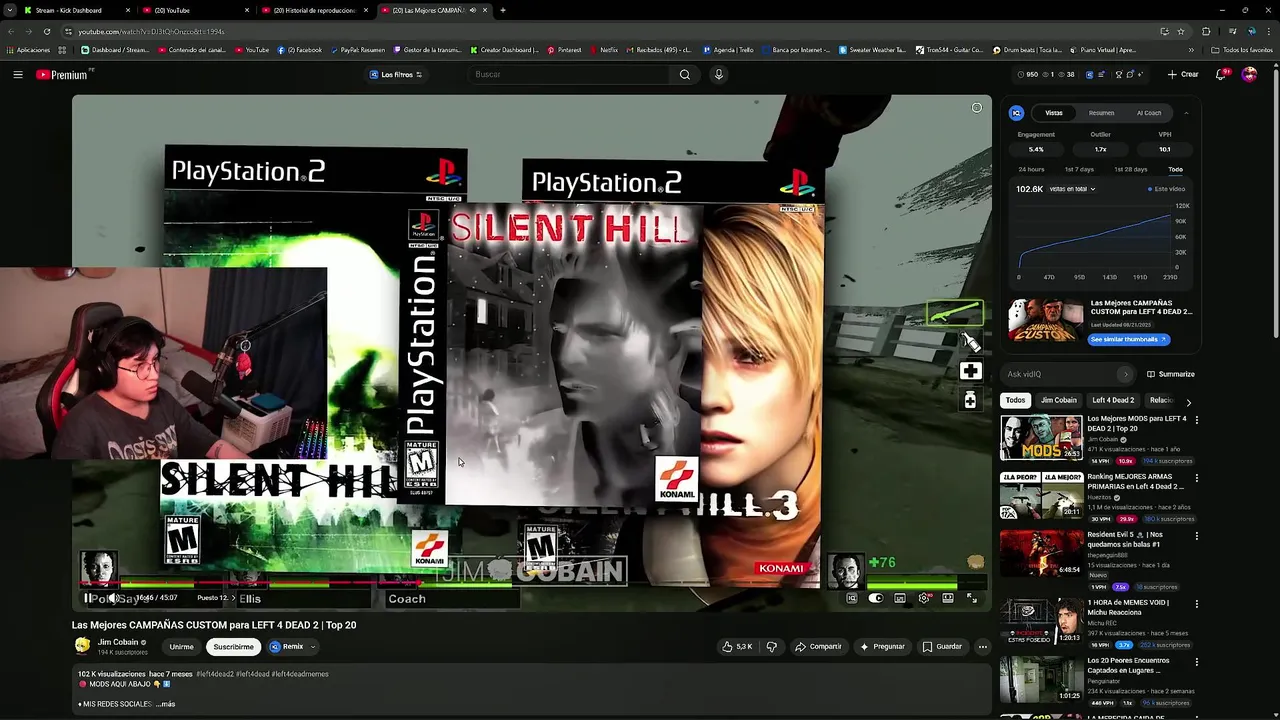Open options for Ranking MEJORES ARMAS video
Viewport: 1280px width, 720px height.
pos(1196,478)
